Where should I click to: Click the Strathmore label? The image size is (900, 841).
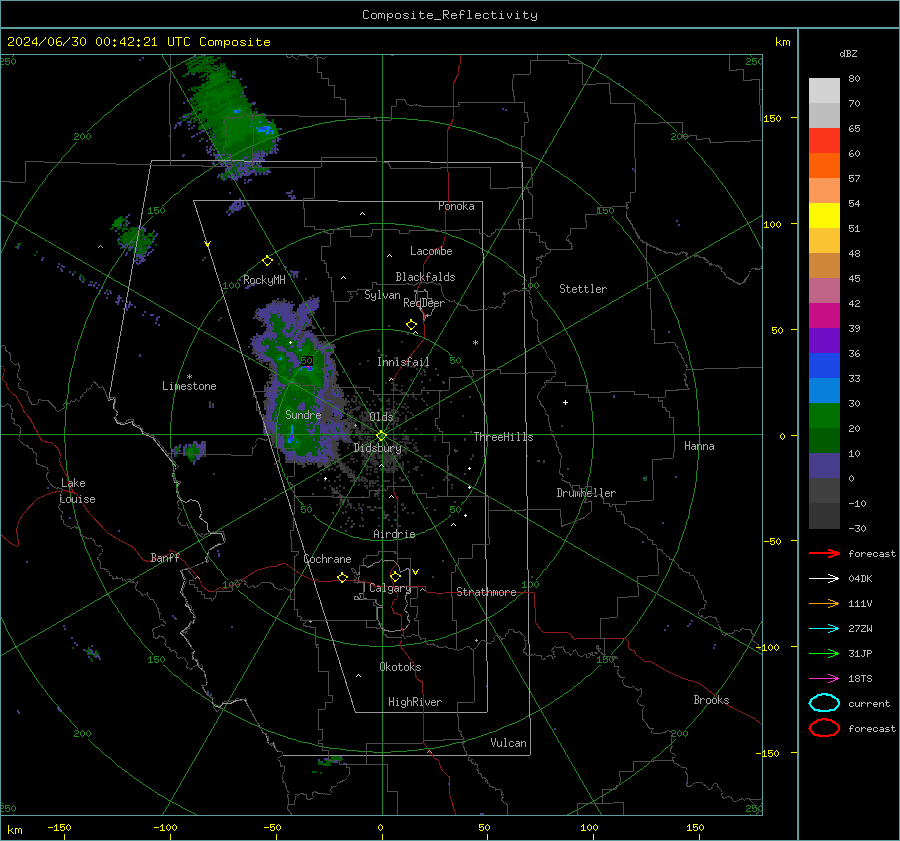tap(486, 592)
